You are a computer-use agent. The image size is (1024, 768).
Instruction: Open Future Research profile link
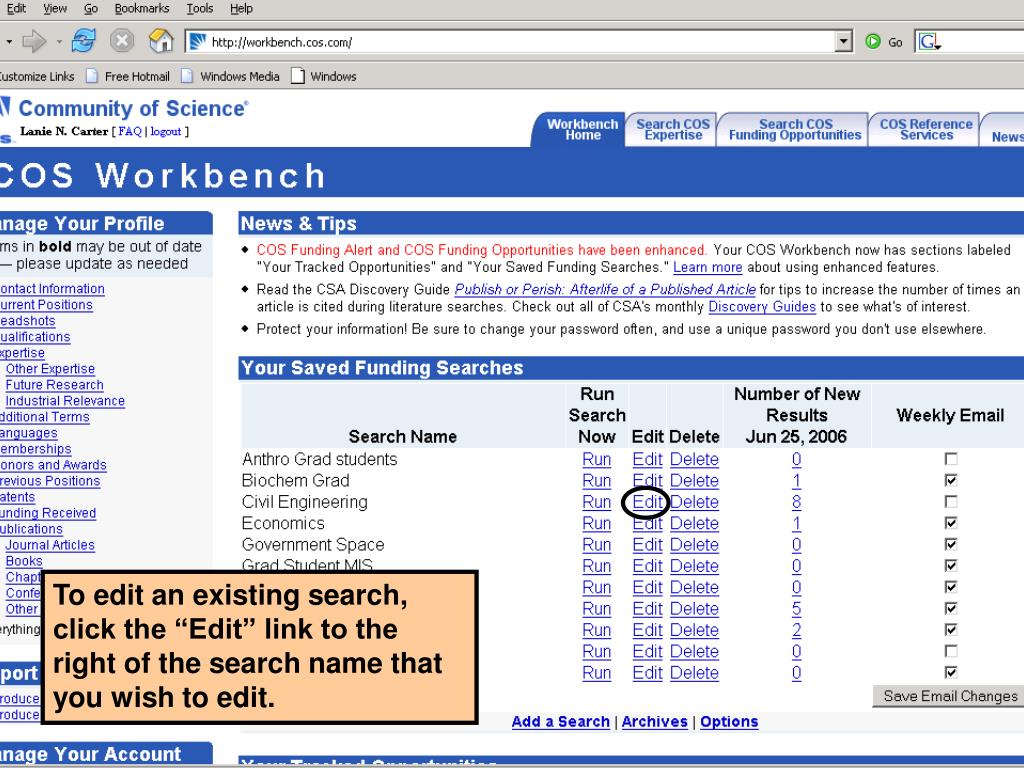point(54,385)
